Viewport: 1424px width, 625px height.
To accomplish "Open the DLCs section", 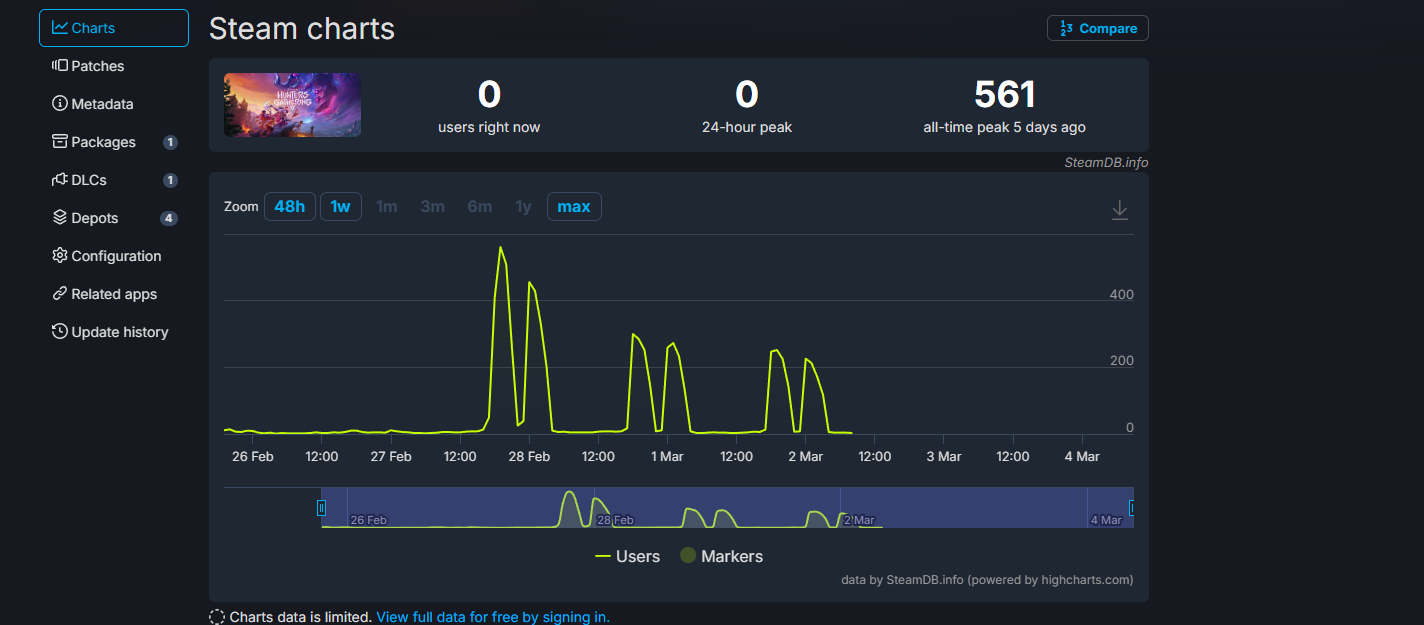I will click(88, 180).
